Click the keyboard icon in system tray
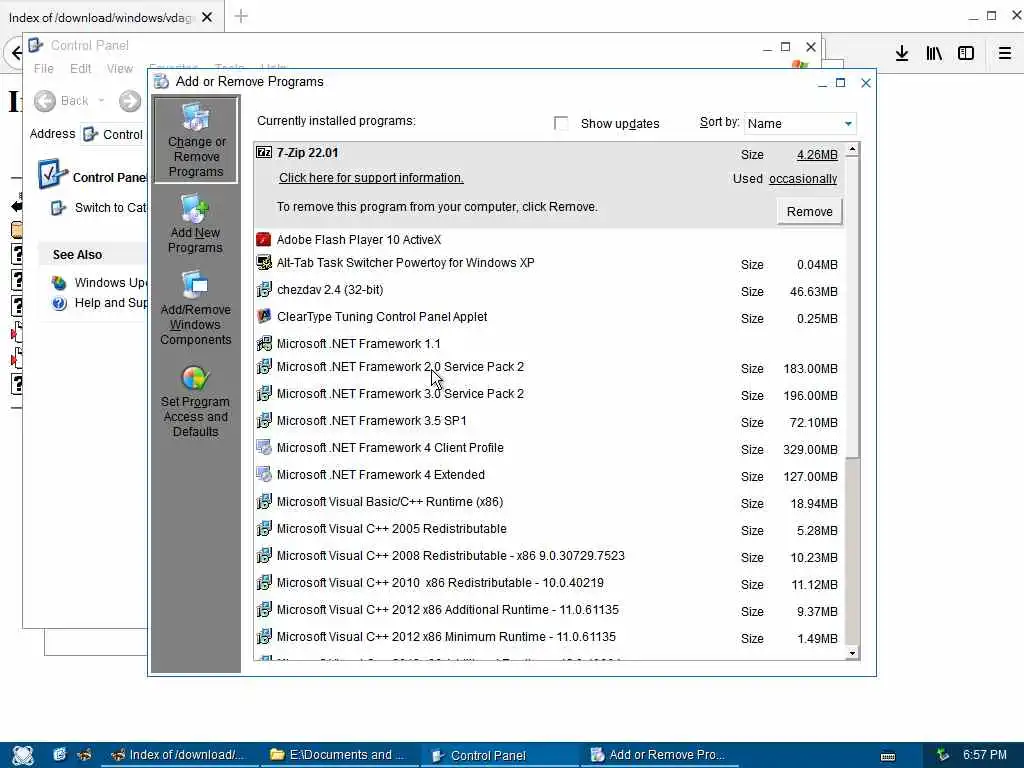The width and height of the screenshot is (1024, 768). point(888,756)
